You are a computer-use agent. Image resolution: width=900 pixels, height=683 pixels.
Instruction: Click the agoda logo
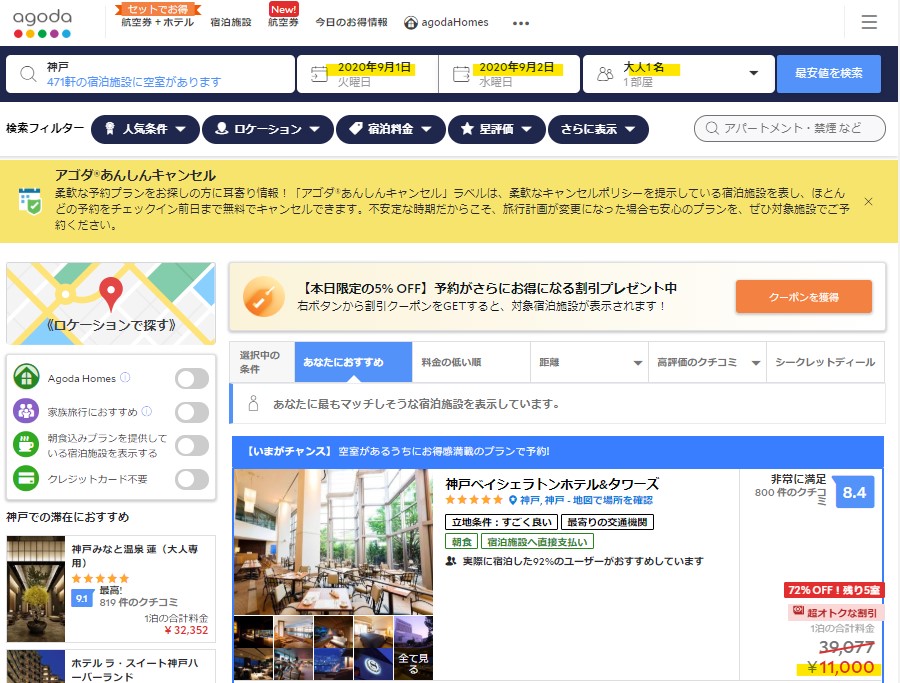(42, 24)
